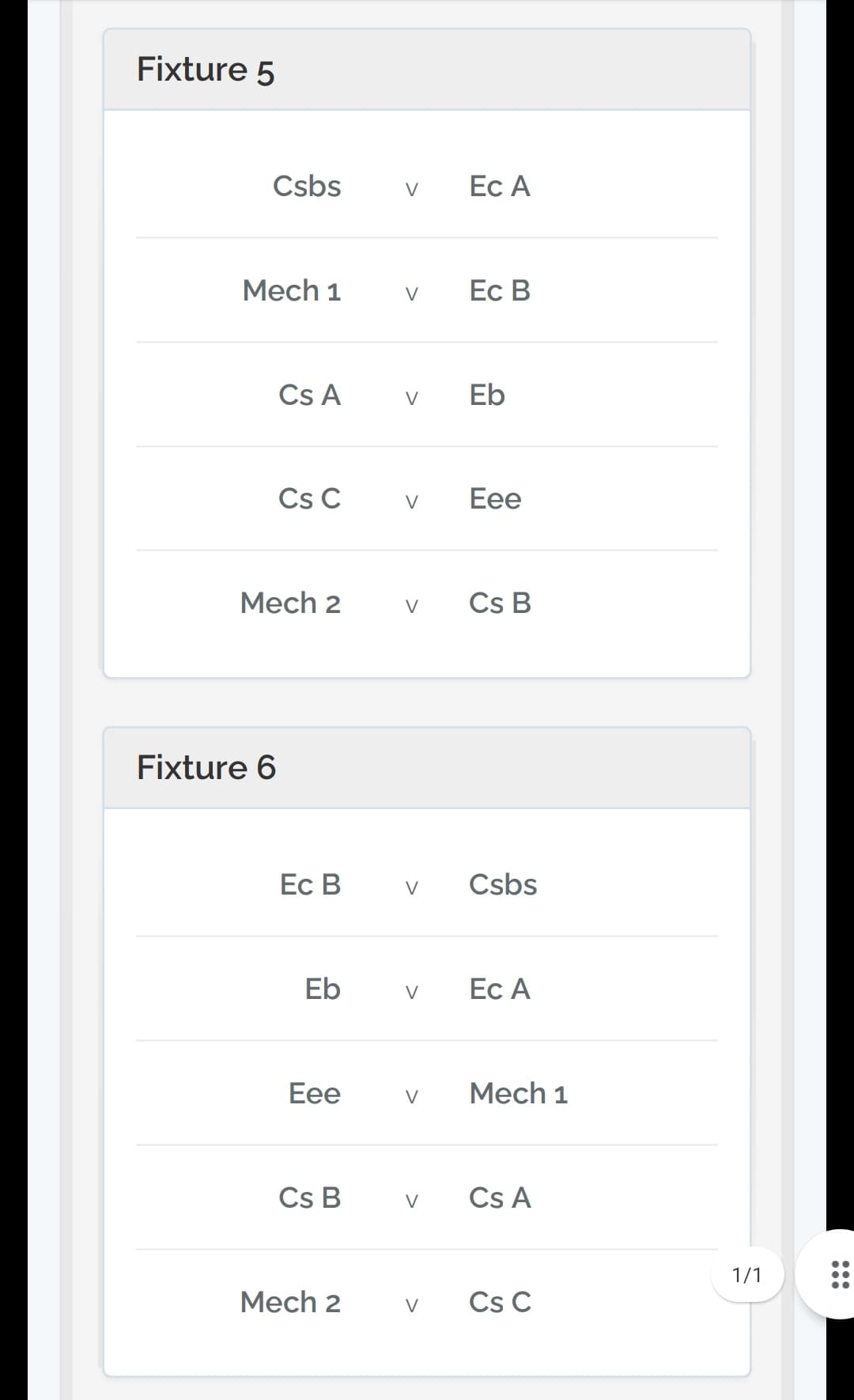Image resolution: width=854 pixels, height=1400 pixels.
Task: Open Csbs team in Fixture 5
Action: (x=307, y=187)
